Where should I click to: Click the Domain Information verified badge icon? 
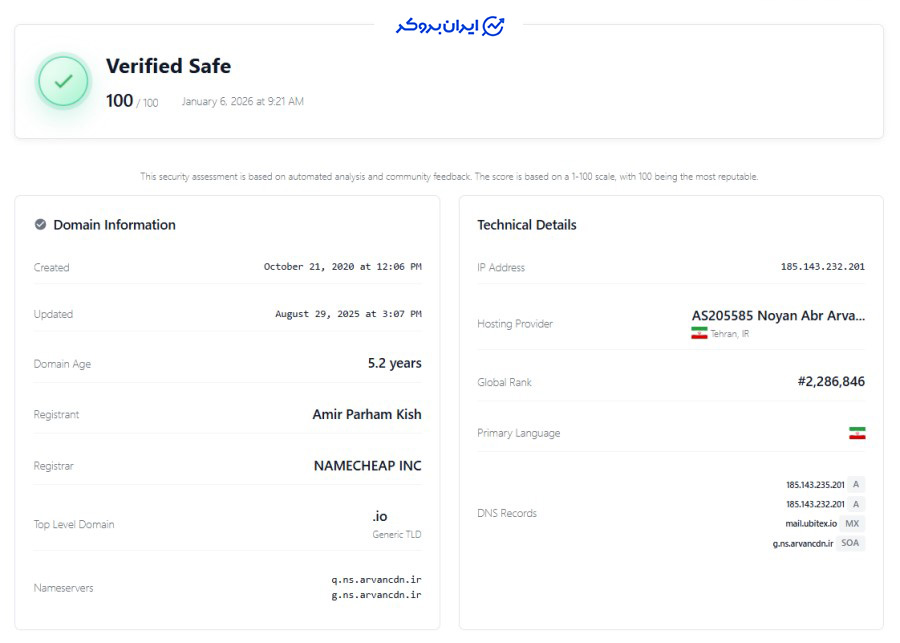click(40, 225)
